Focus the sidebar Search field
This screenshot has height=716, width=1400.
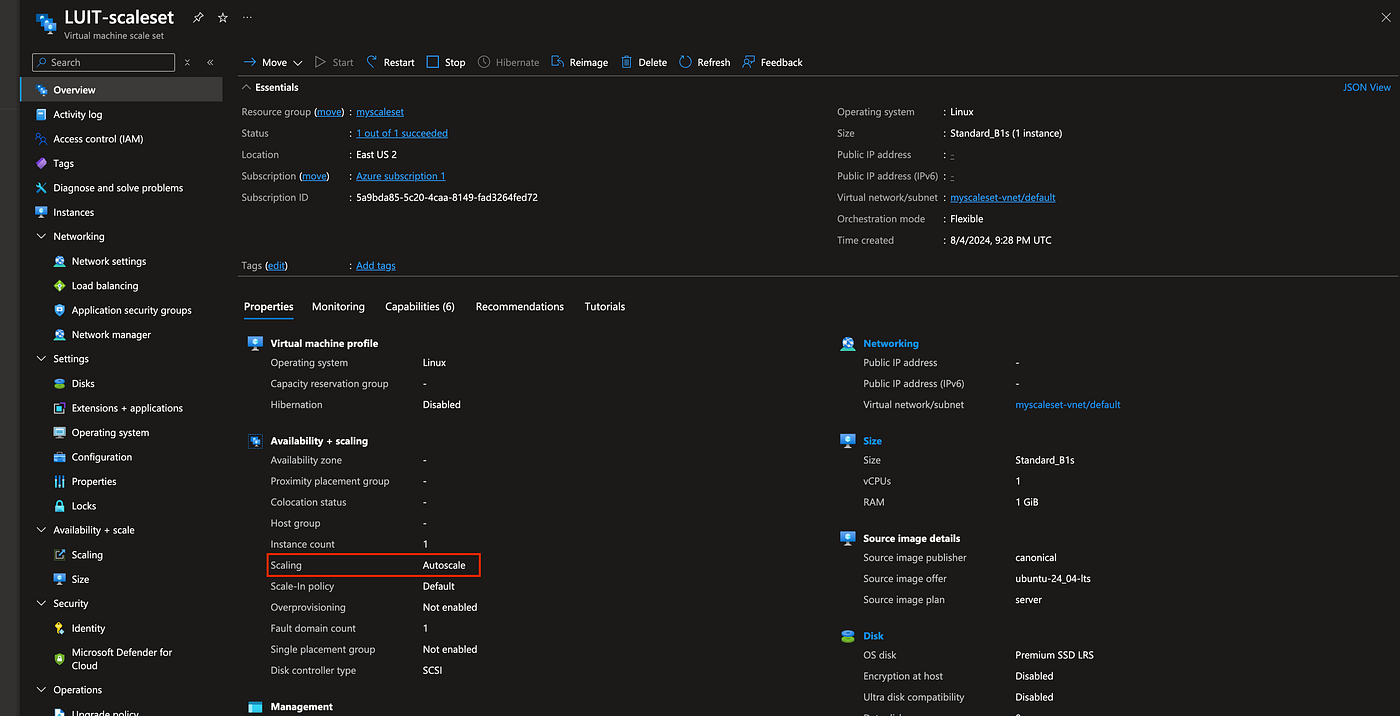click(105, 62)
